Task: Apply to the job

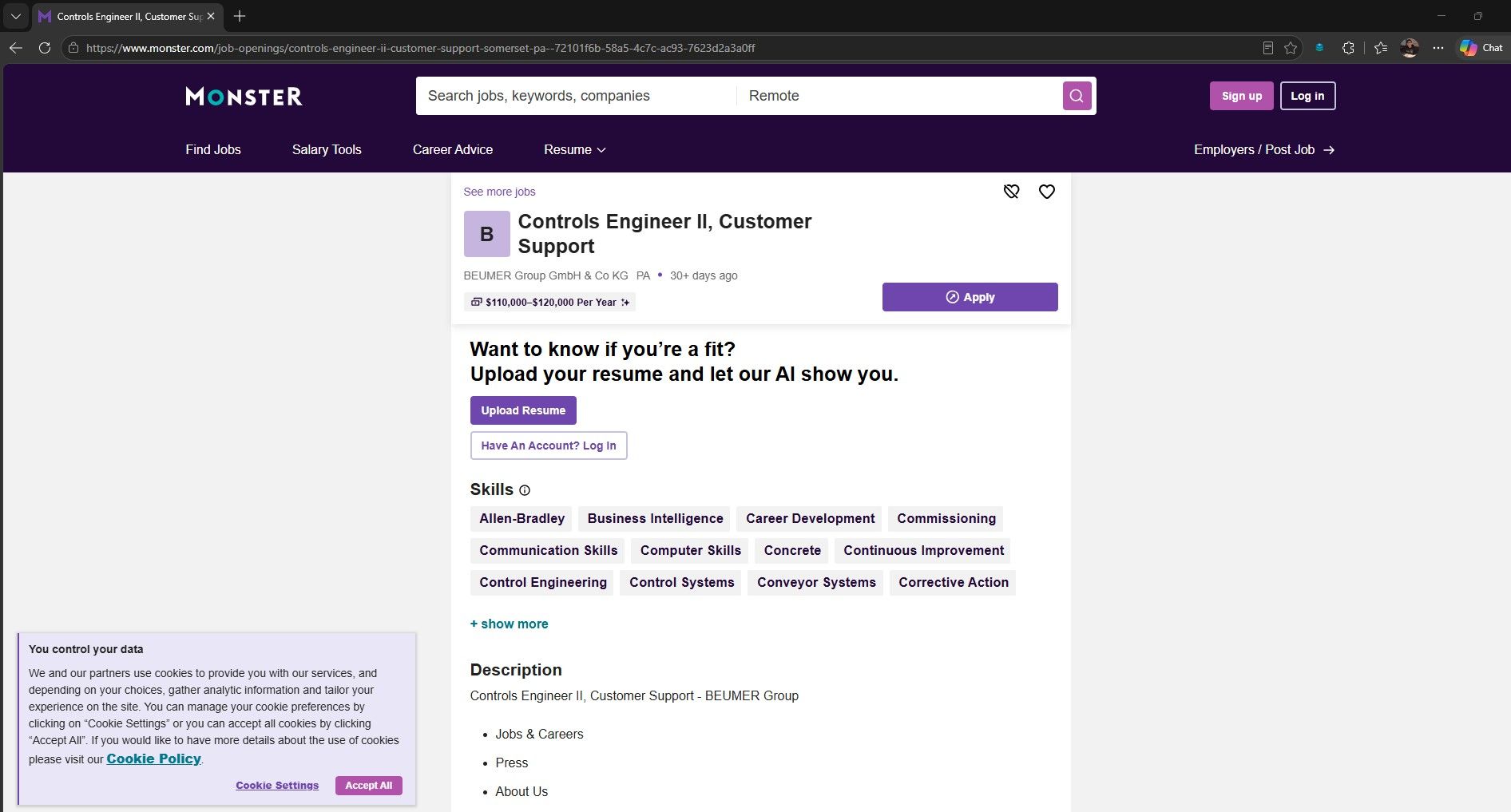Action: (x=970, y=297)
